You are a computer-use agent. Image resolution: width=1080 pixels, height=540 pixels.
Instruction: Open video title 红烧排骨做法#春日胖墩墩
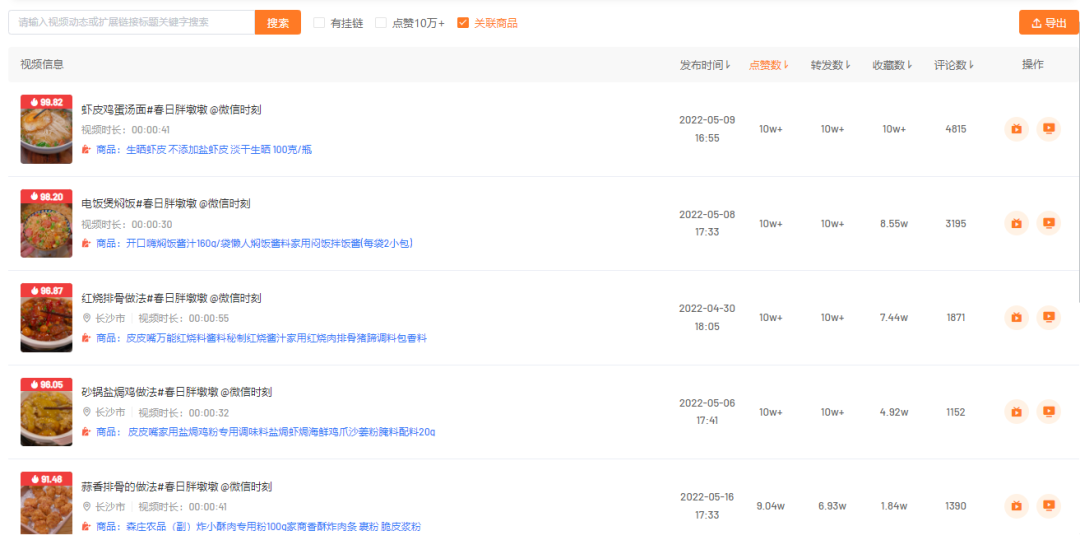[x=171, y=298]
